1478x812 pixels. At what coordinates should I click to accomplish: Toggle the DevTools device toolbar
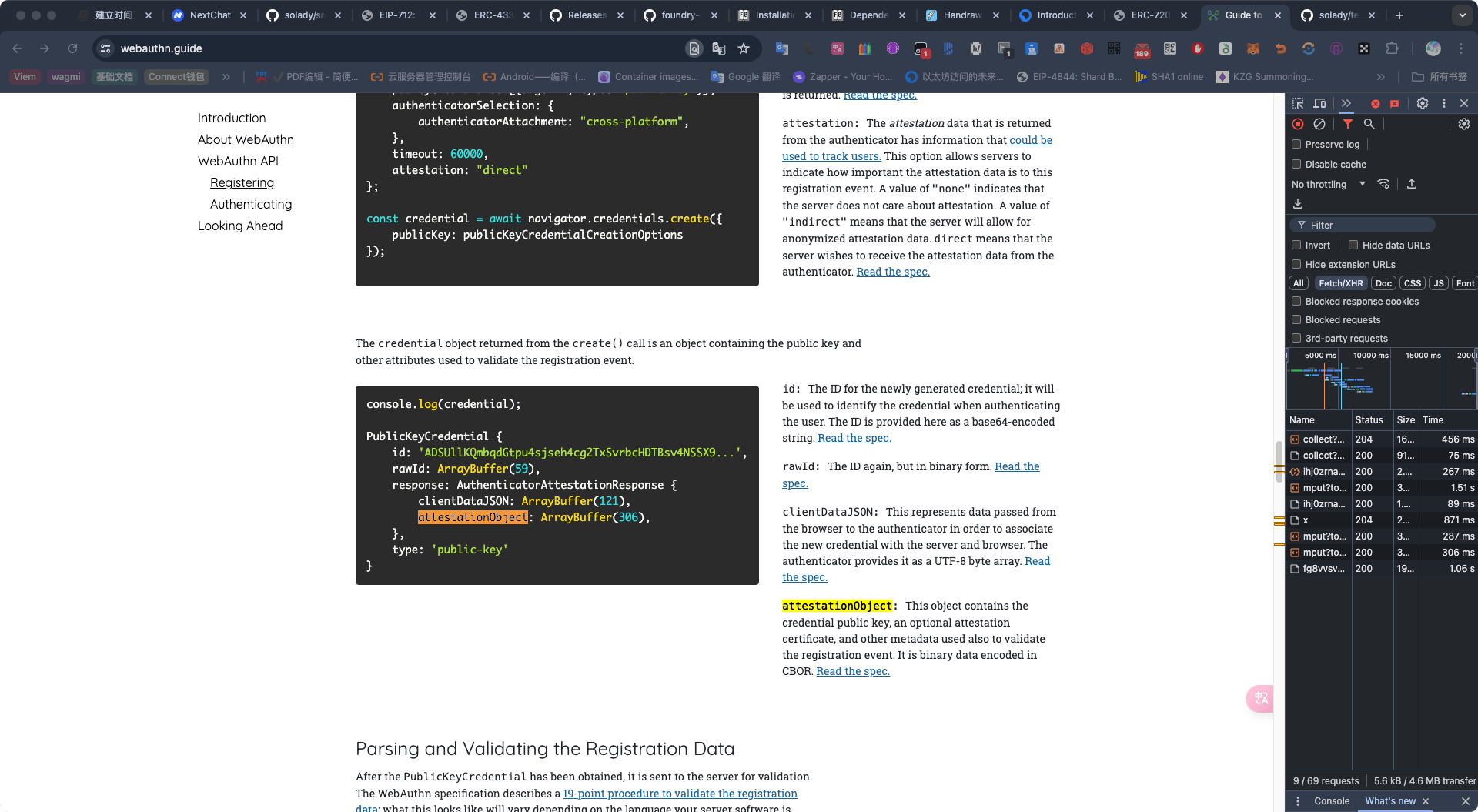pyautogui.click(x=1319, y=103)
